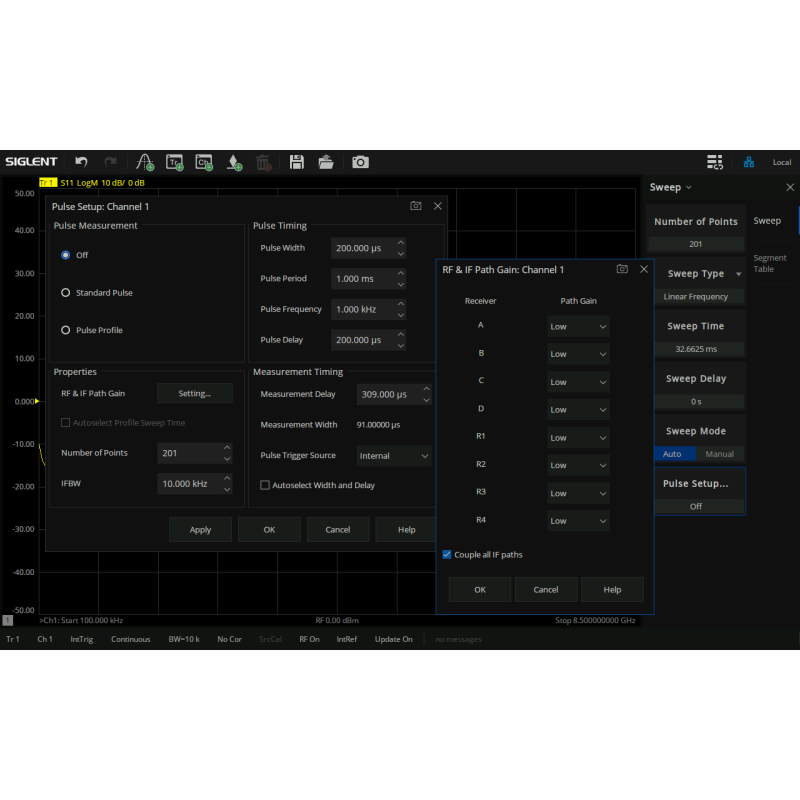Click the screenshot camera icon in toolbar
This screenshot has width=800, height=800.
tap(360, 161)
